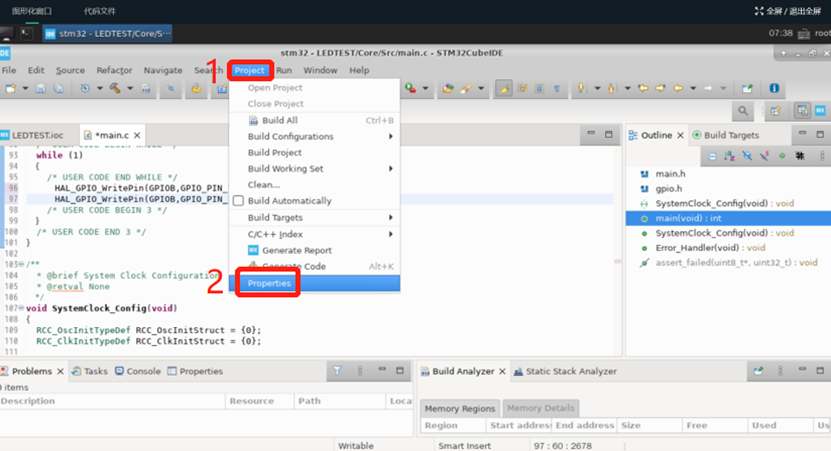Click the open folder toolbar icon
Image resolution: width=831 pixels, height=451 pixels.
click(448, 89)
